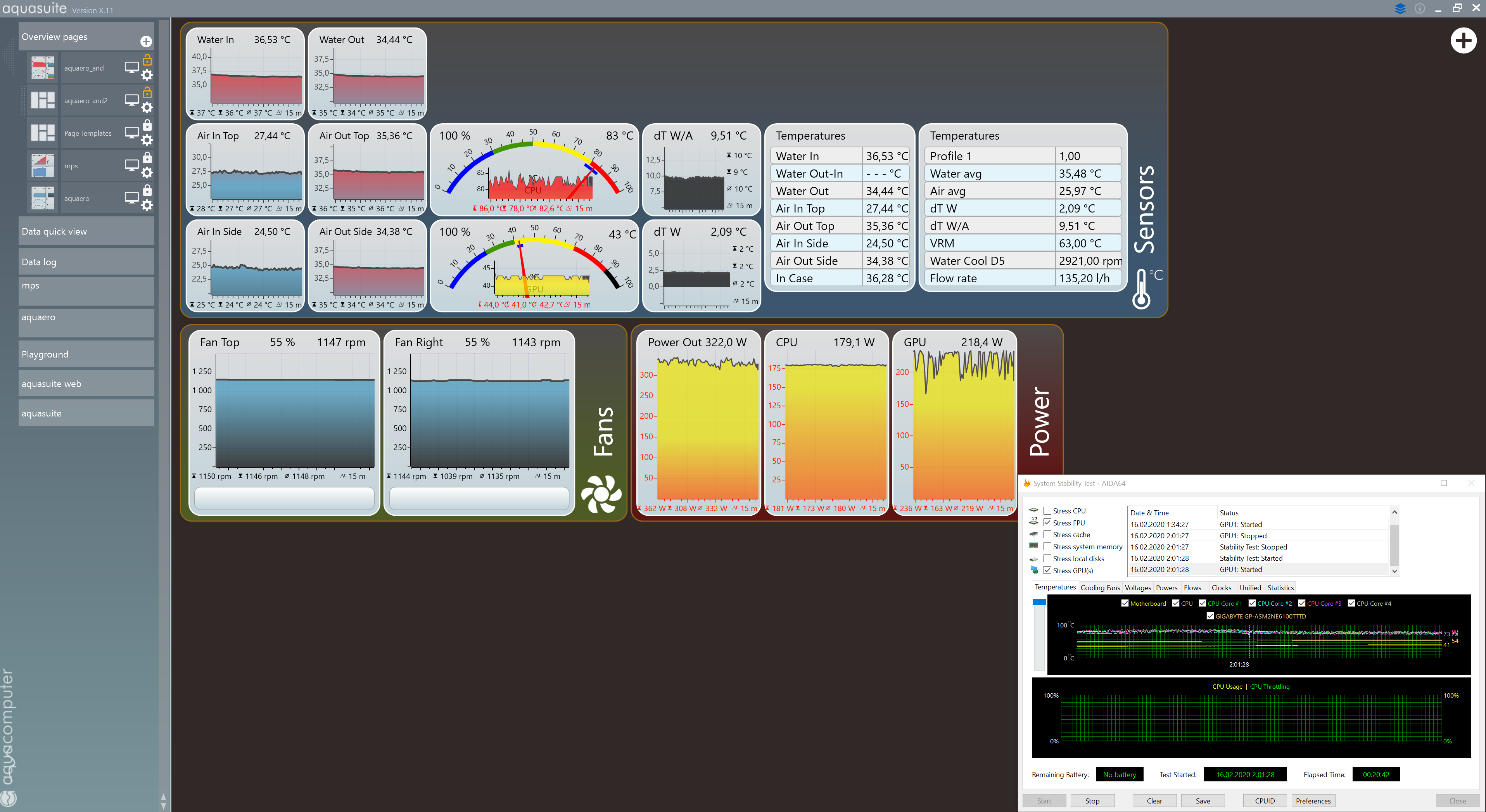Click the info icon in title bar
Image resolution: width=1486 pixels, height=812 pixels.
tap(1420, 9)
